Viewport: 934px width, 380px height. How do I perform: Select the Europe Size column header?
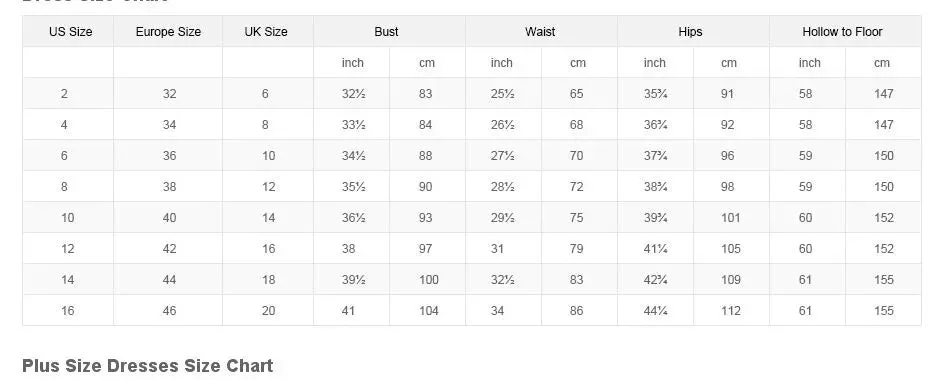pos(168,32)
